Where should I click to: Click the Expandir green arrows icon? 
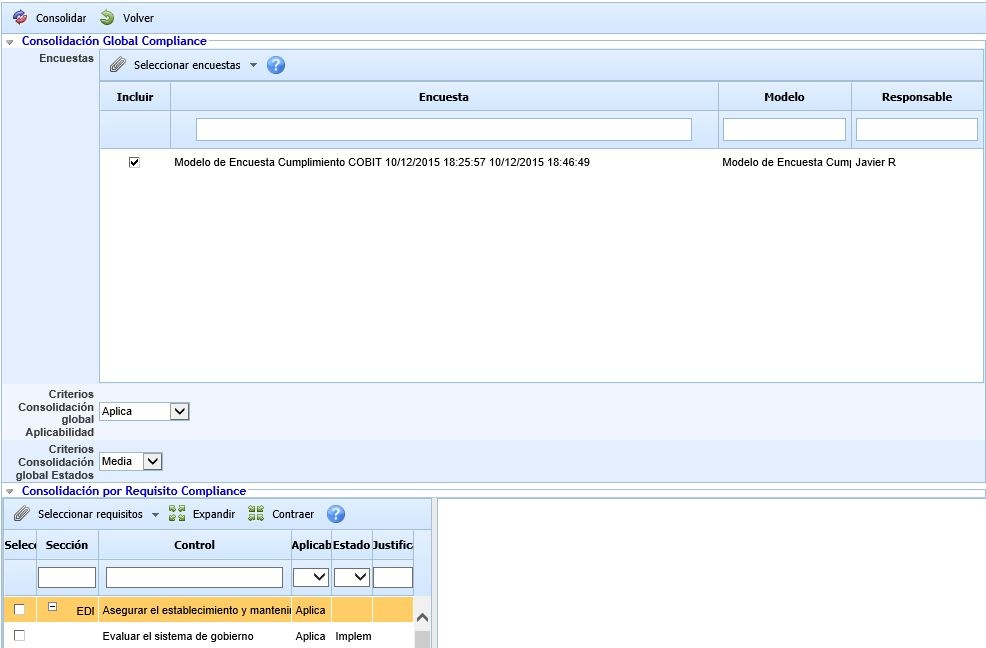pos(177,514)
